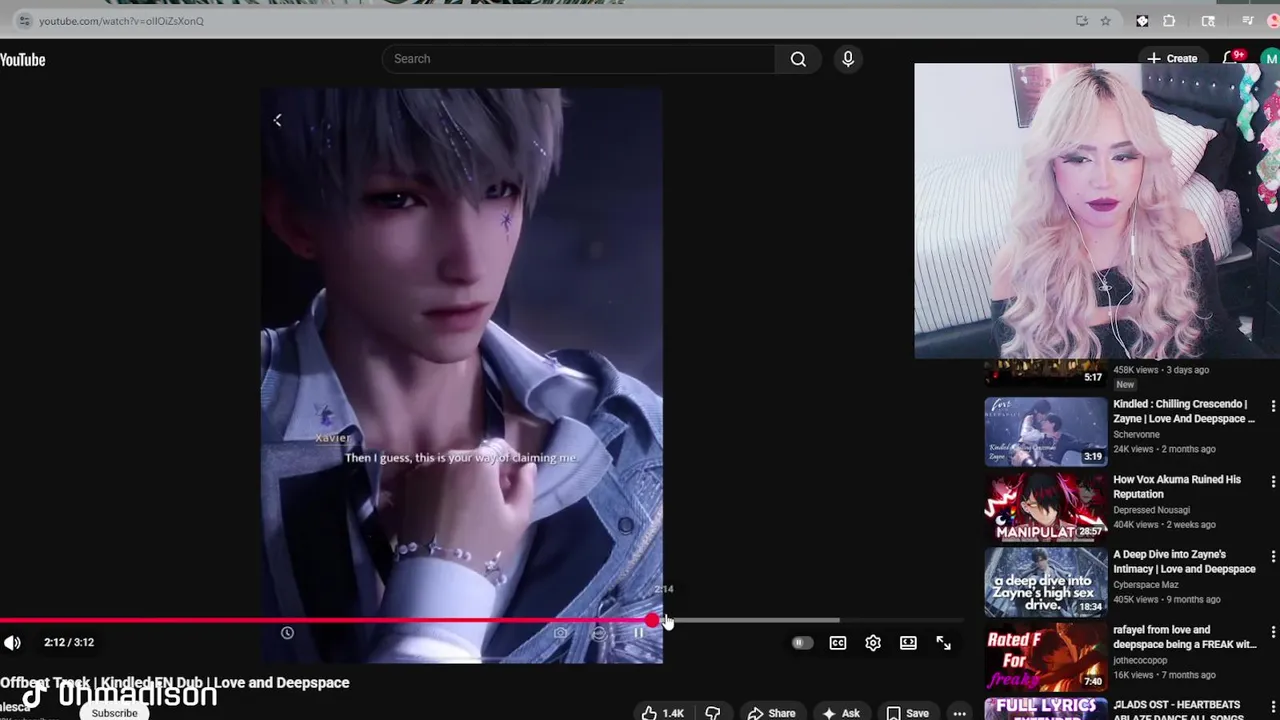This screenshot has height=720, width=1280.
Task: Expand the player to full screen
Action: [943, 643]
